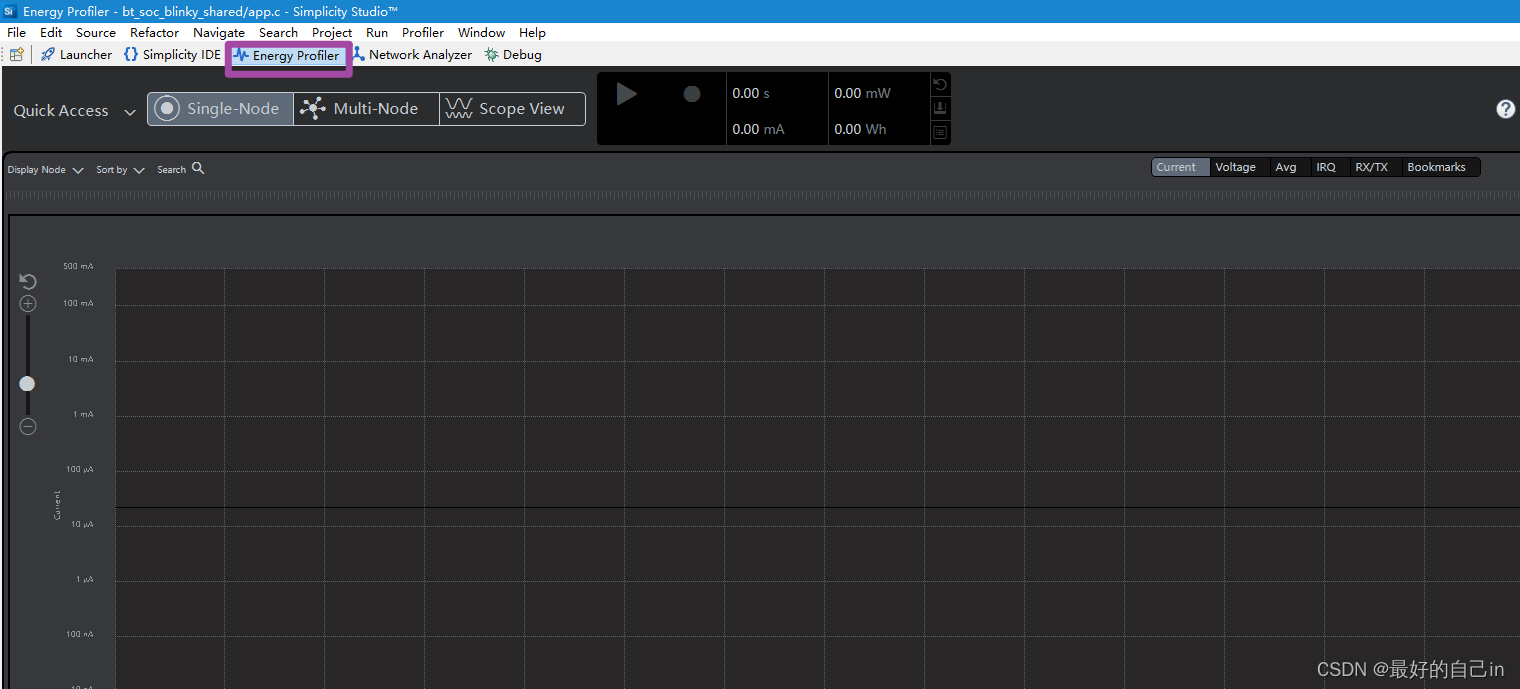Viewport: 1520px width, 689px height.
Task: Open the Sort by dropdown
Action: 120,170
